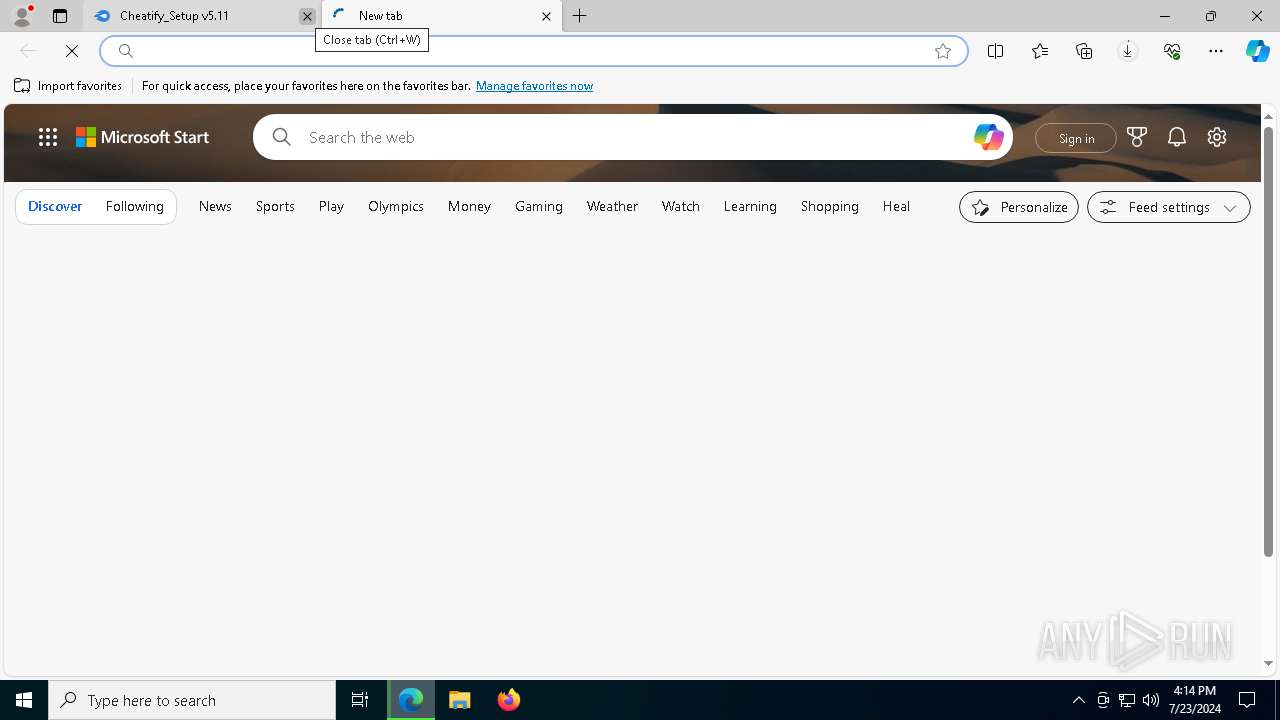This screenshot has height=720, width=1280.
Task: Click the Edge taskbar icon
Action: 411,700
